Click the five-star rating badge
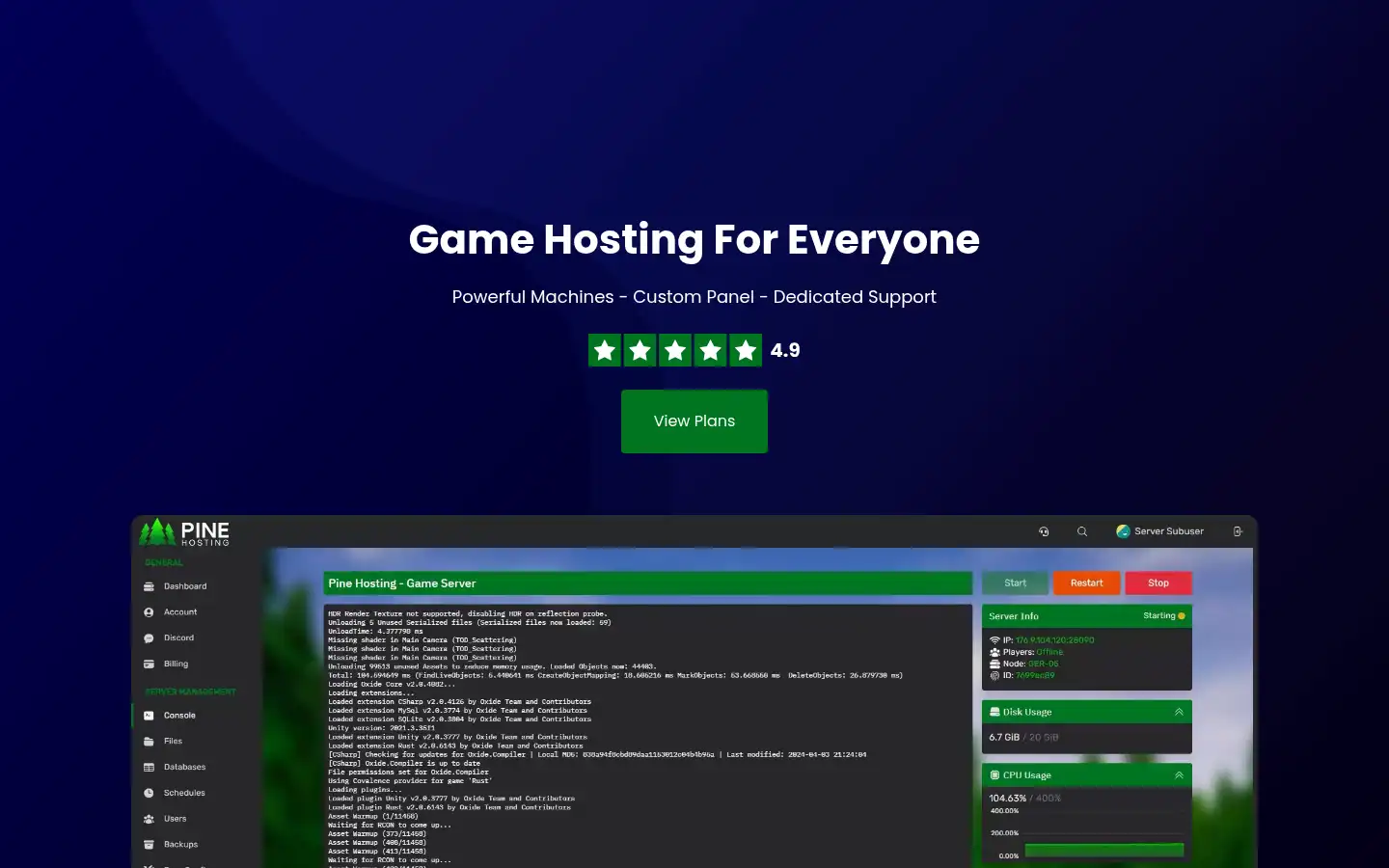This screenshot has width=1389, height=868. 675,350
